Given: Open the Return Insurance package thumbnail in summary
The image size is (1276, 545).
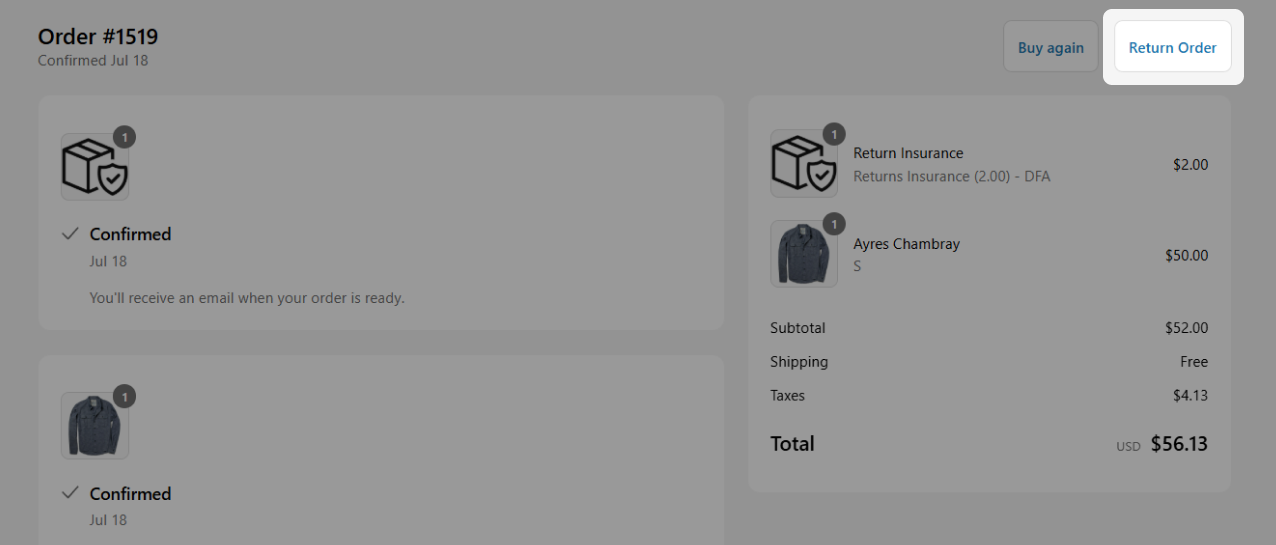Looking at the screenshot, I should [x=804, y=164].
